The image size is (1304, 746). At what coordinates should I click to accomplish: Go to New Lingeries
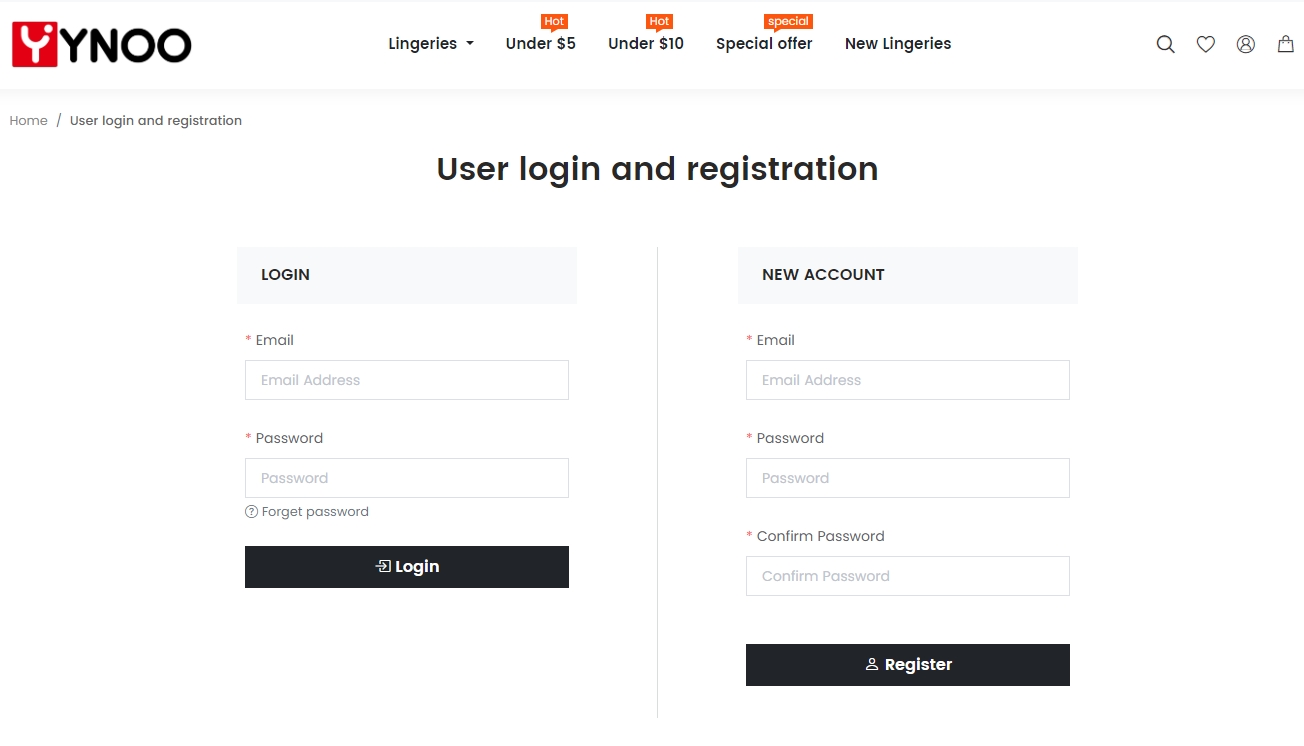pos(898,44)
